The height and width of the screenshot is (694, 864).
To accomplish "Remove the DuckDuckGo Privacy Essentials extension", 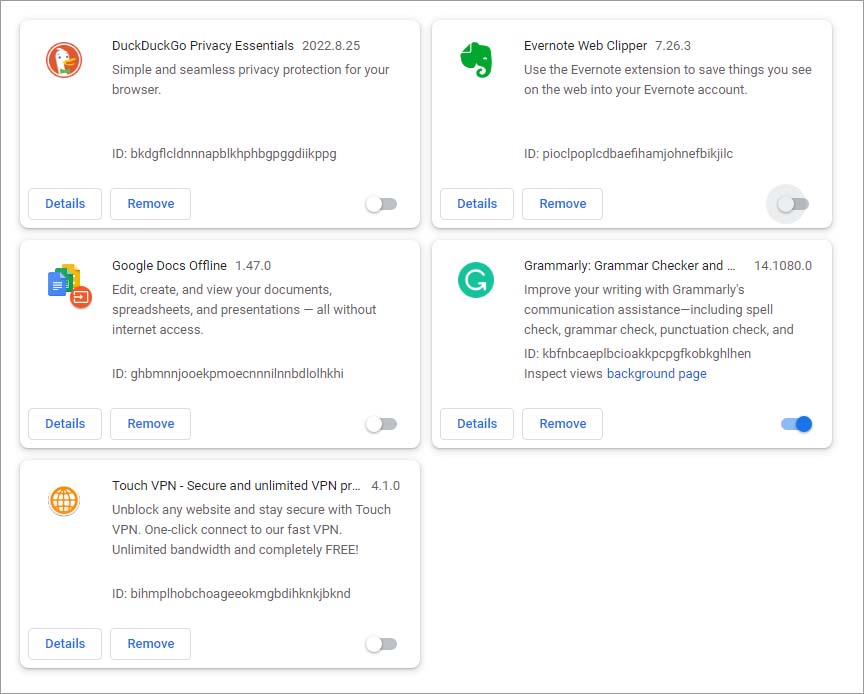I will point(151,204).
